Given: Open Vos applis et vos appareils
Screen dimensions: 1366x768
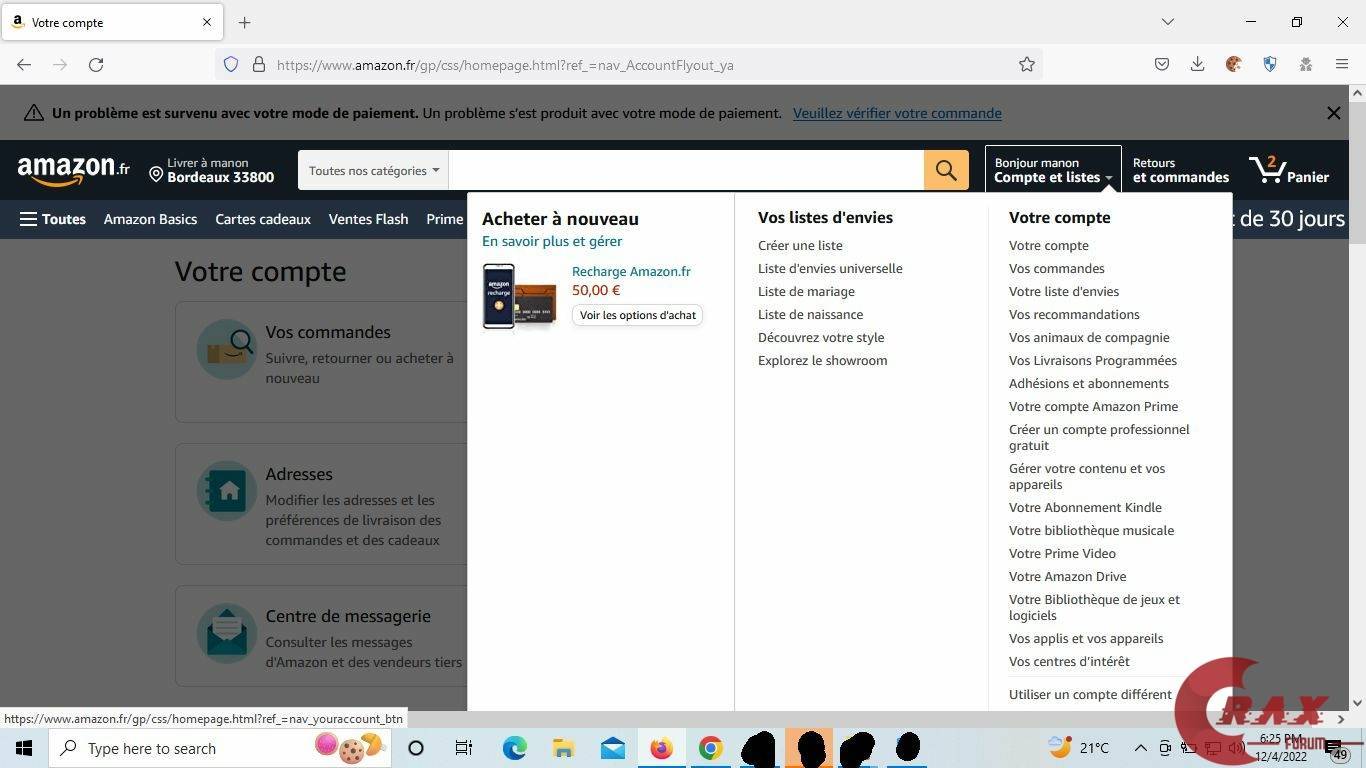Looking at the screenshot, I should pyautogui.click(x=1086, y=638).
